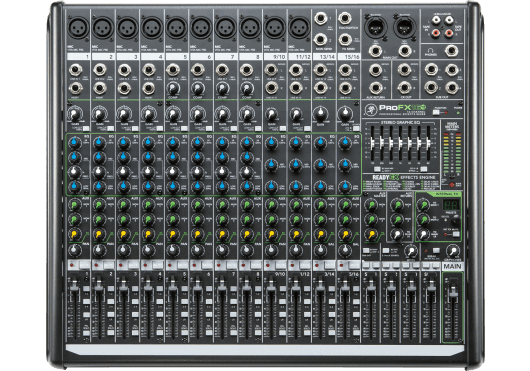Toggle the phantom power switch
This screenshot has width=530, height=371.
click(436, 113)
